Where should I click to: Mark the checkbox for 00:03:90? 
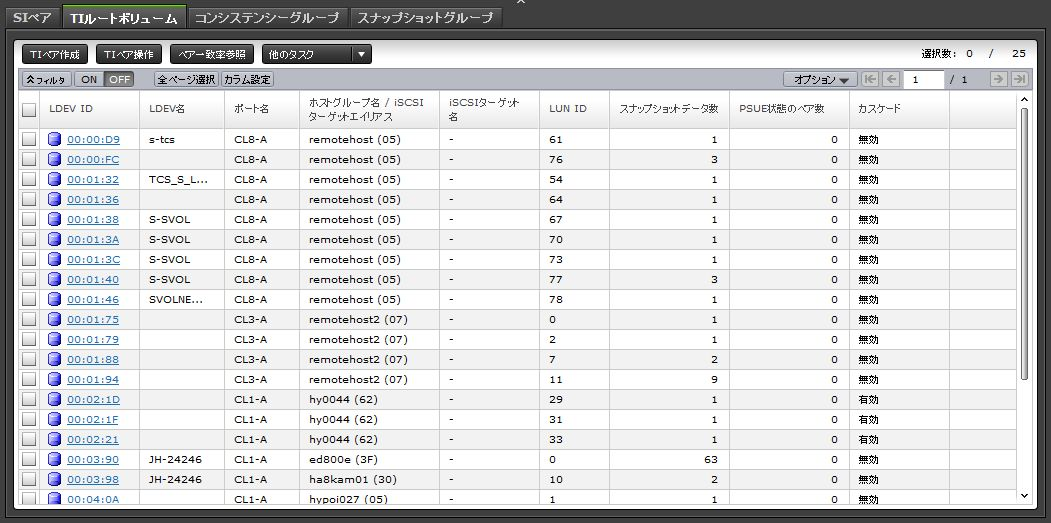(x=29, y=459)
